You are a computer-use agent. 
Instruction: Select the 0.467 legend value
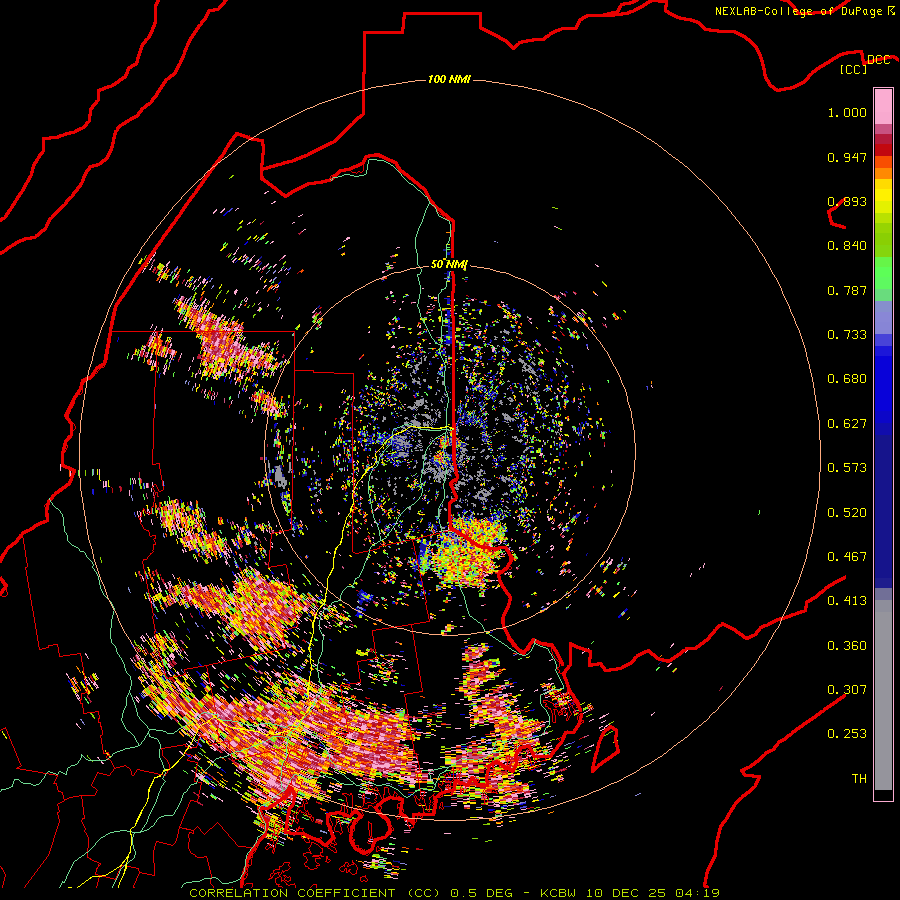[847, 557]
